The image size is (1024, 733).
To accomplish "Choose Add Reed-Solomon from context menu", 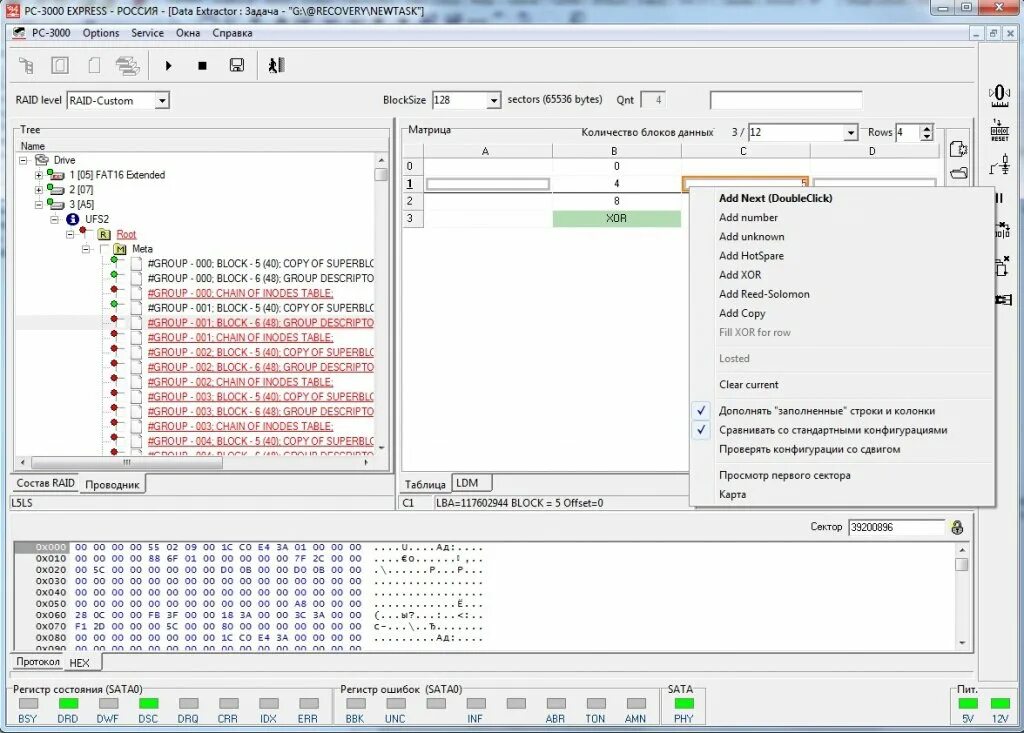I will pos(764,294).
